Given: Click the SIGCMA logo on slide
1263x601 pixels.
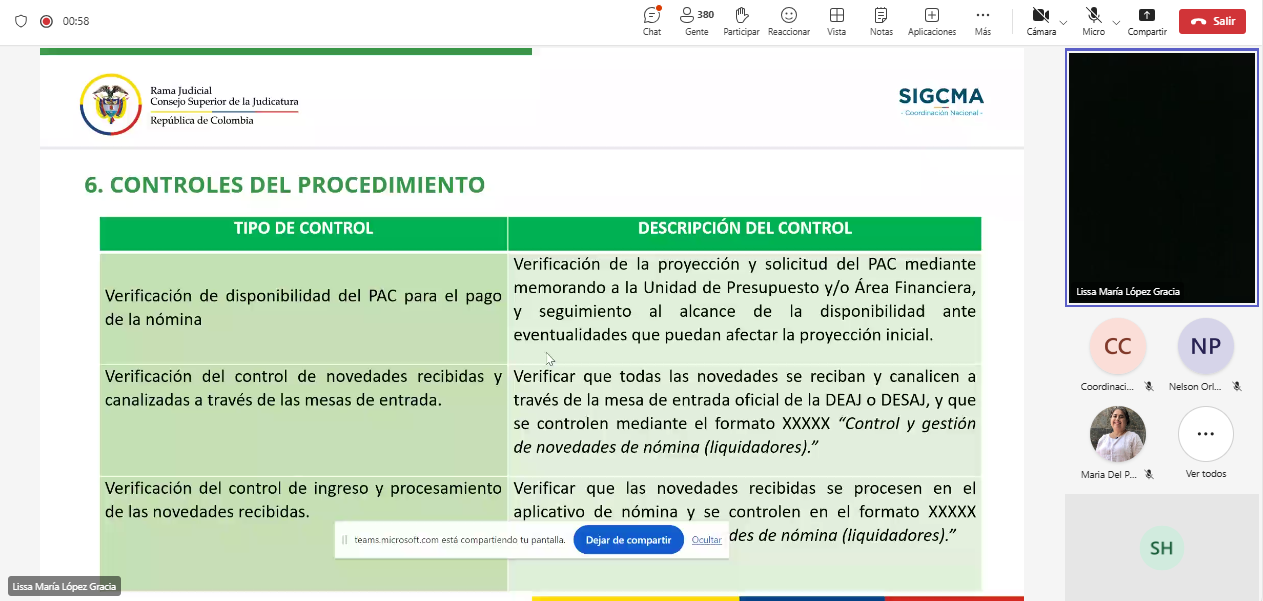Looking at the screenshot, I should [941, 101].
